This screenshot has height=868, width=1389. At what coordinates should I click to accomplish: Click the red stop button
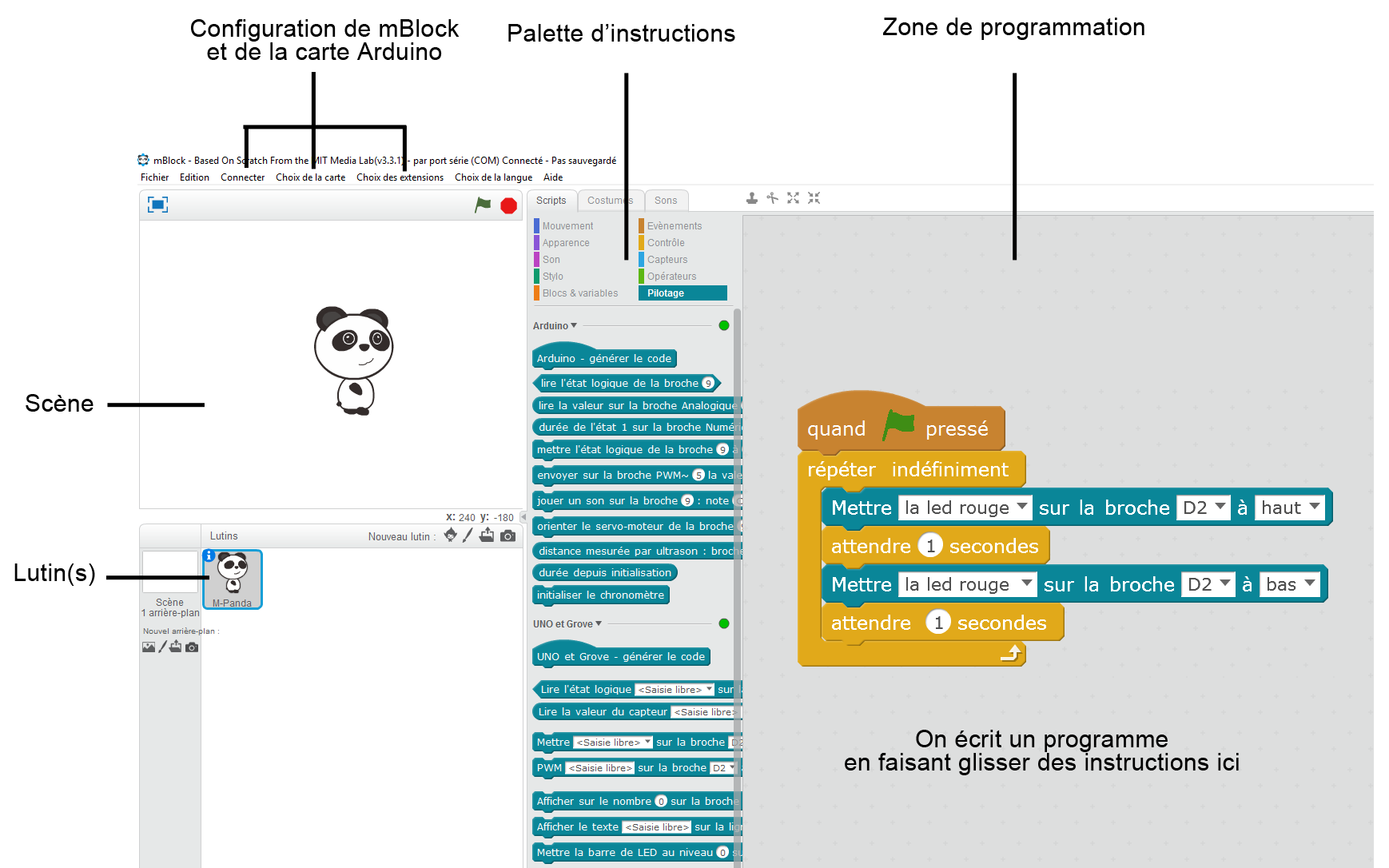506,205
